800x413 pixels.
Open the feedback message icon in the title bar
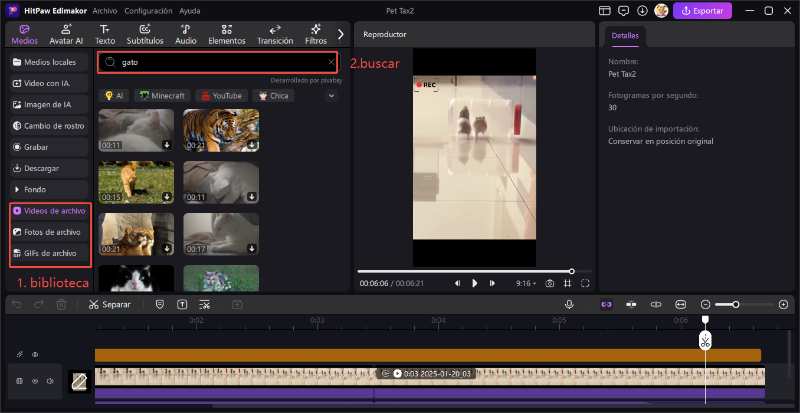click(623, 11)
